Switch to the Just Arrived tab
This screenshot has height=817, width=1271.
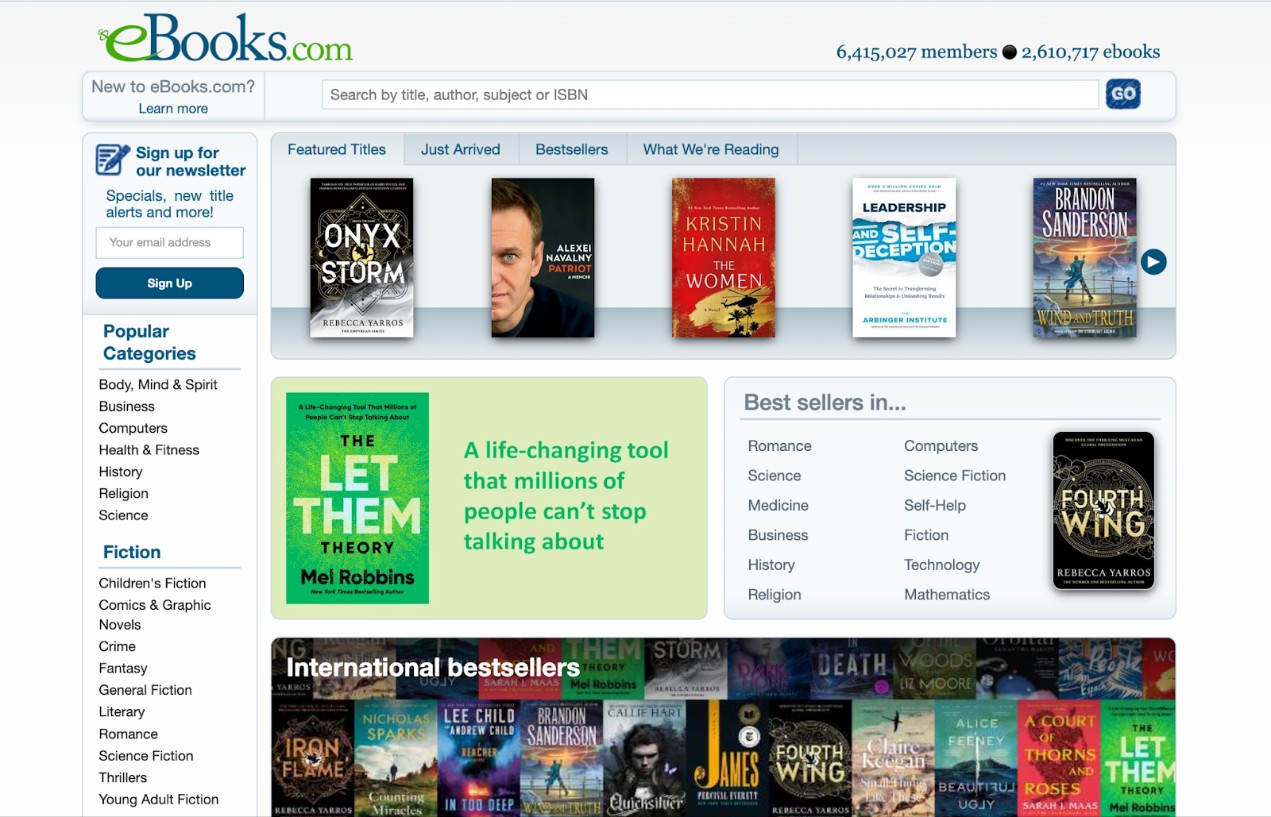(x=460, y=149)
